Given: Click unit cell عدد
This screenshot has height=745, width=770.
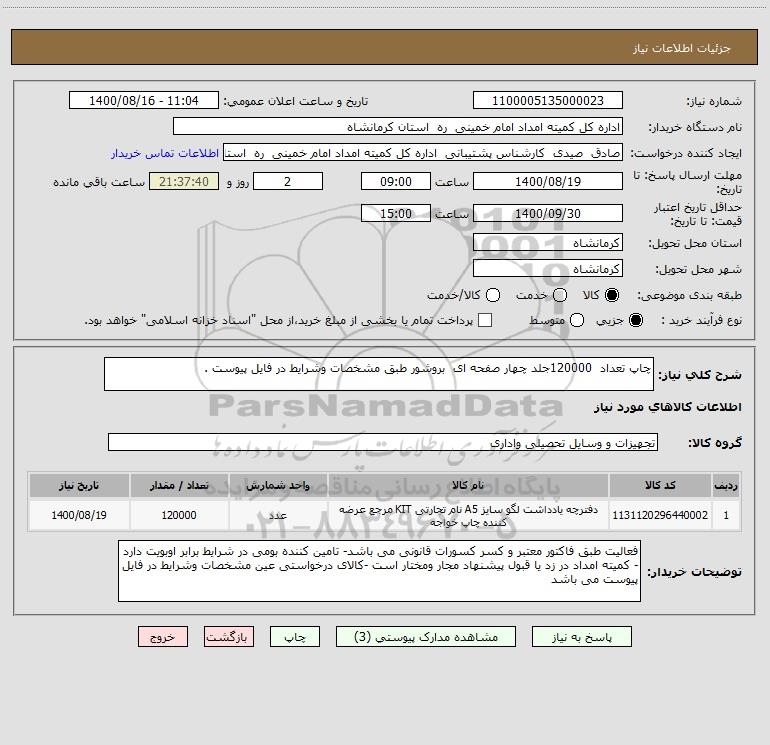Looking at the screenshot, I should pos(278,515).
